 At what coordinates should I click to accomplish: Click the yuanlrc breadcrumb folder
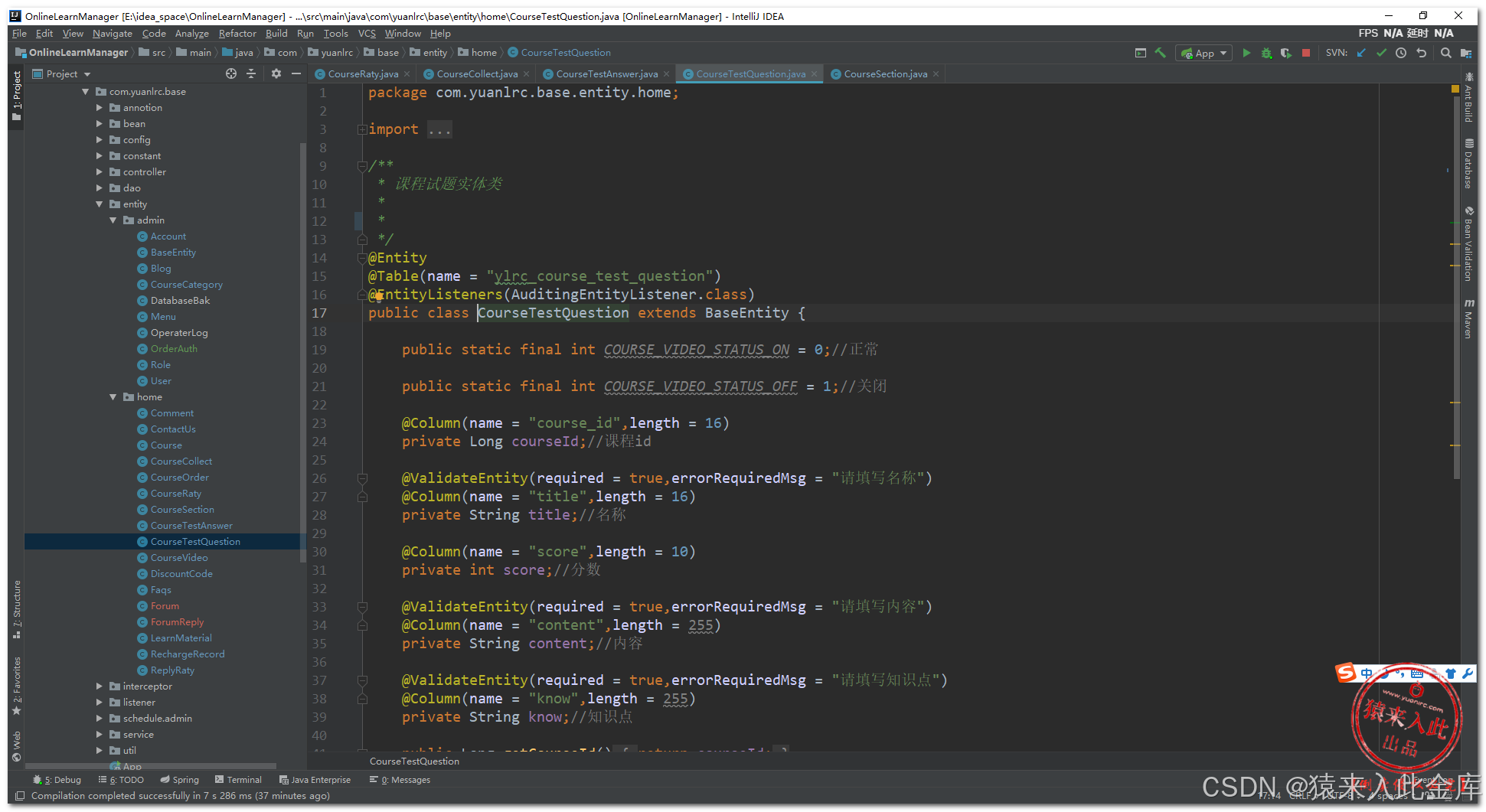tap(330, 53)
